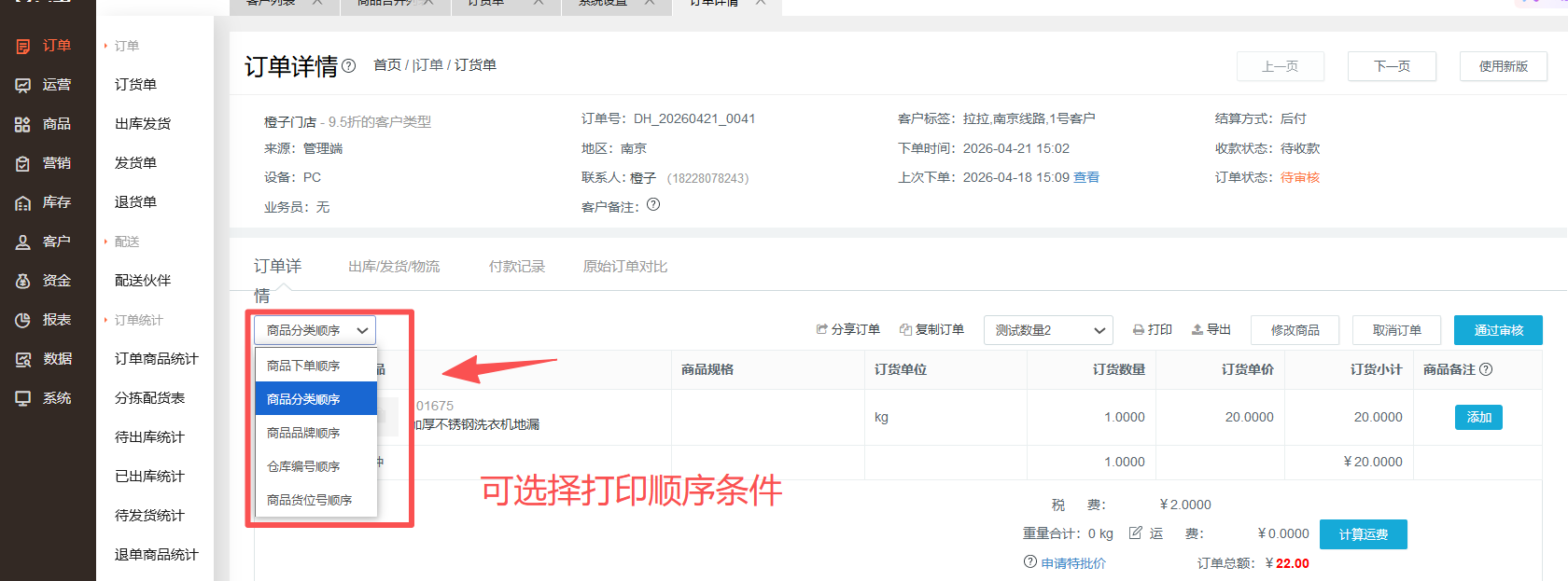Screen dimensions: 1568x581
Task: Open the 运营 module icon
Action: click(22, 85)
